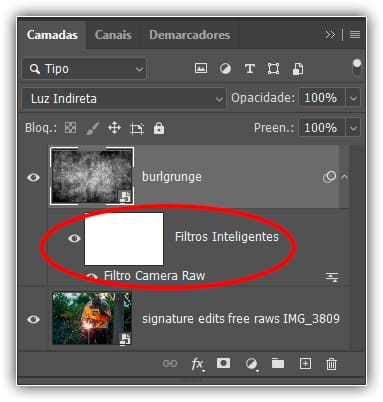Viewport: 383px width, 402px height.
Task: Open Camera Raw filter blending options icon
Action: click(x=332, y=277)
